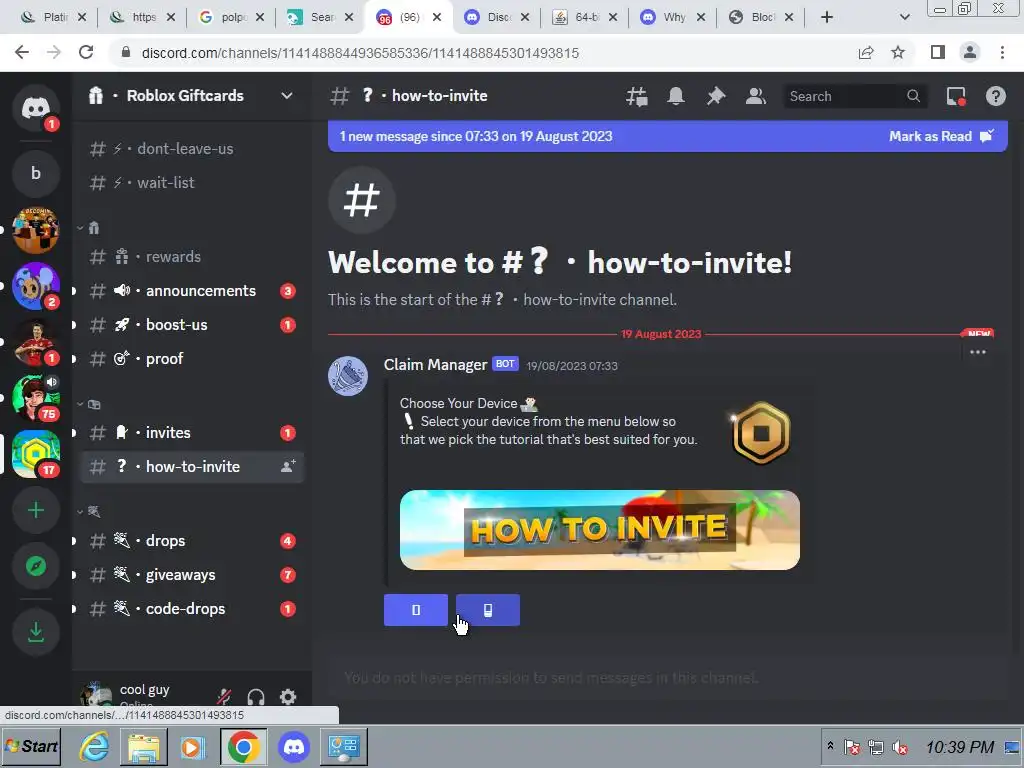The width and height of the screenshot is (1024, 768).
Task: Click the Discord Search field
Action: tap(854, 96)
